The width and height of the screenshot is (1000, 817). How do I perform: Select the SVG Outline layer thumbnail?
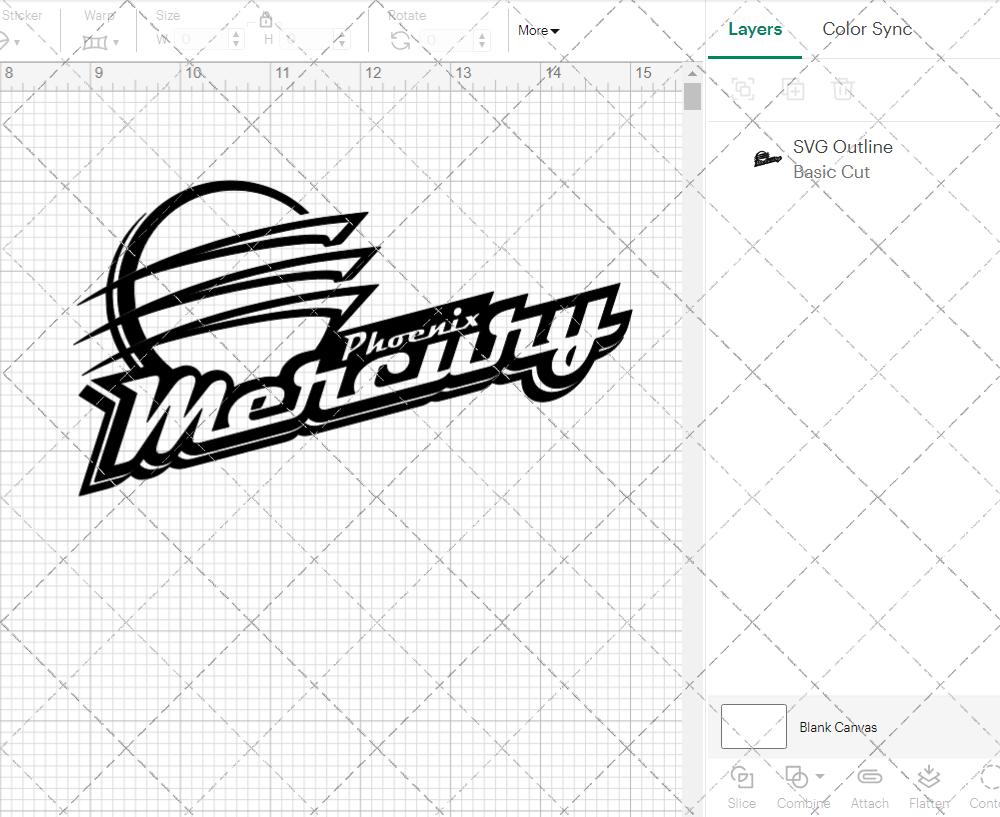766,158
